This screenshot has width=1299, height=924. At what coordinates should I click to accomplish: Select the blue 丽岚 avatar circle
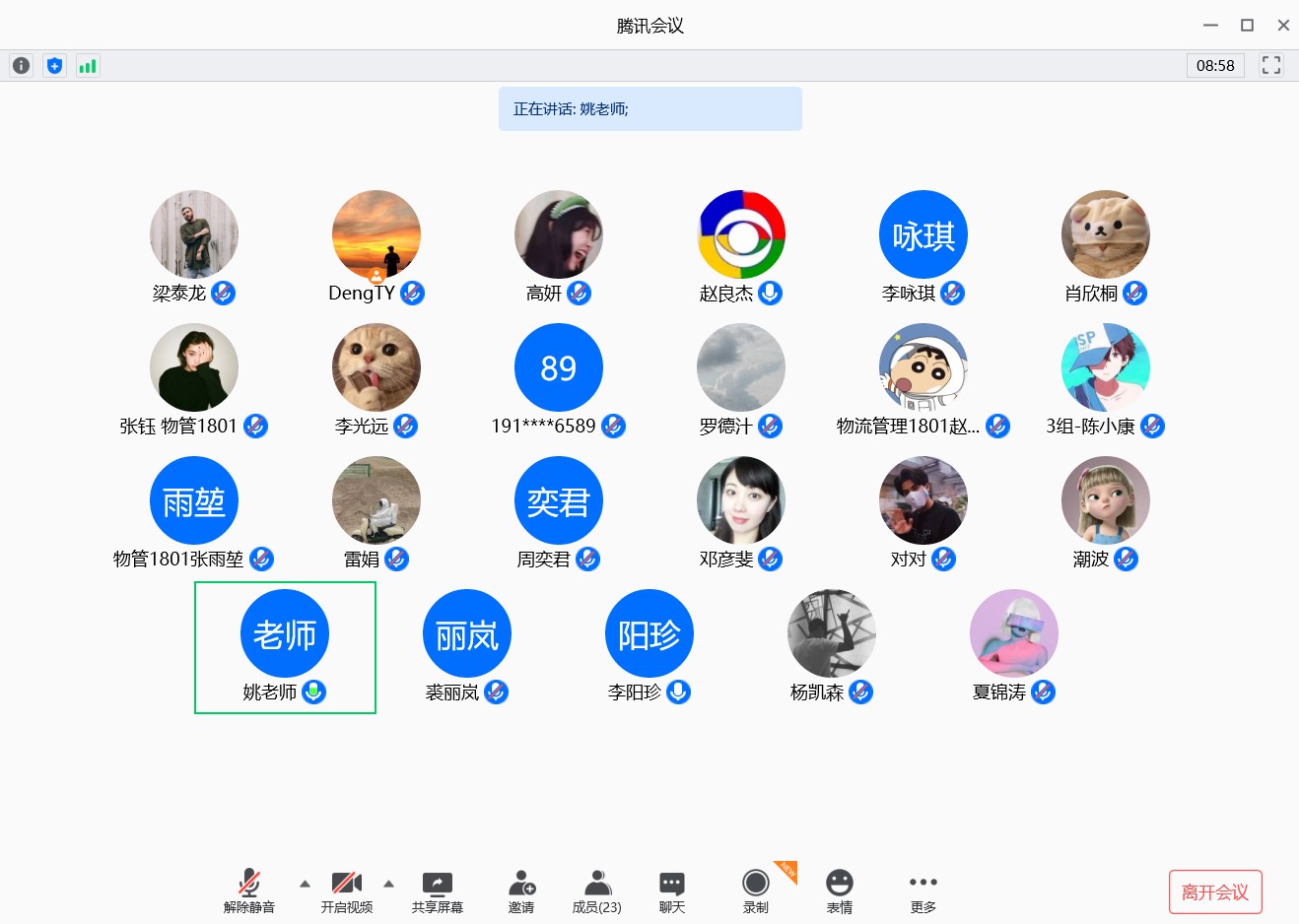click(x=467, y=633)
